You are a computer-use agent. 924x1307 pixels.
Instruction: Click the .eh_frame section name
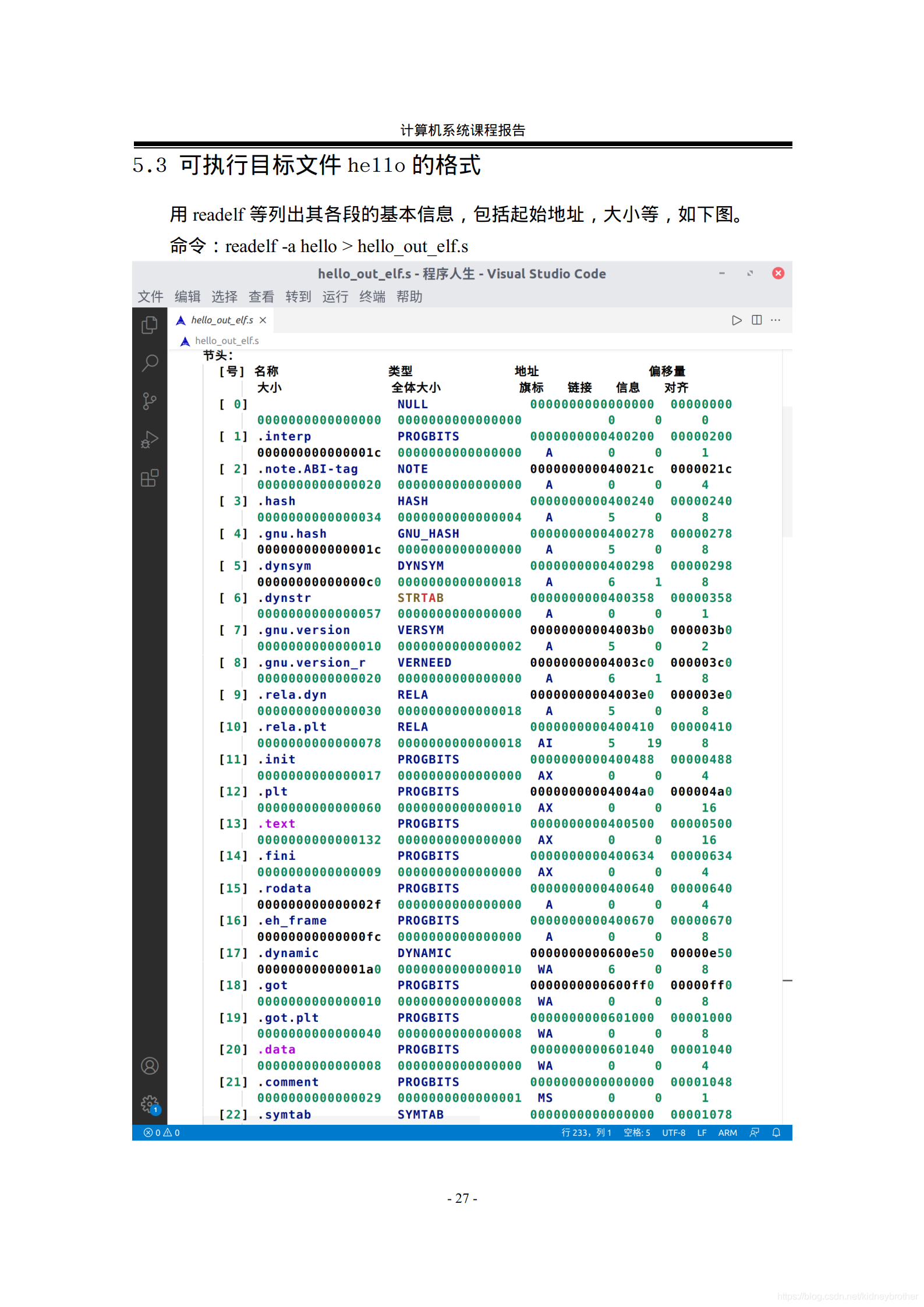tap(292, 920)
